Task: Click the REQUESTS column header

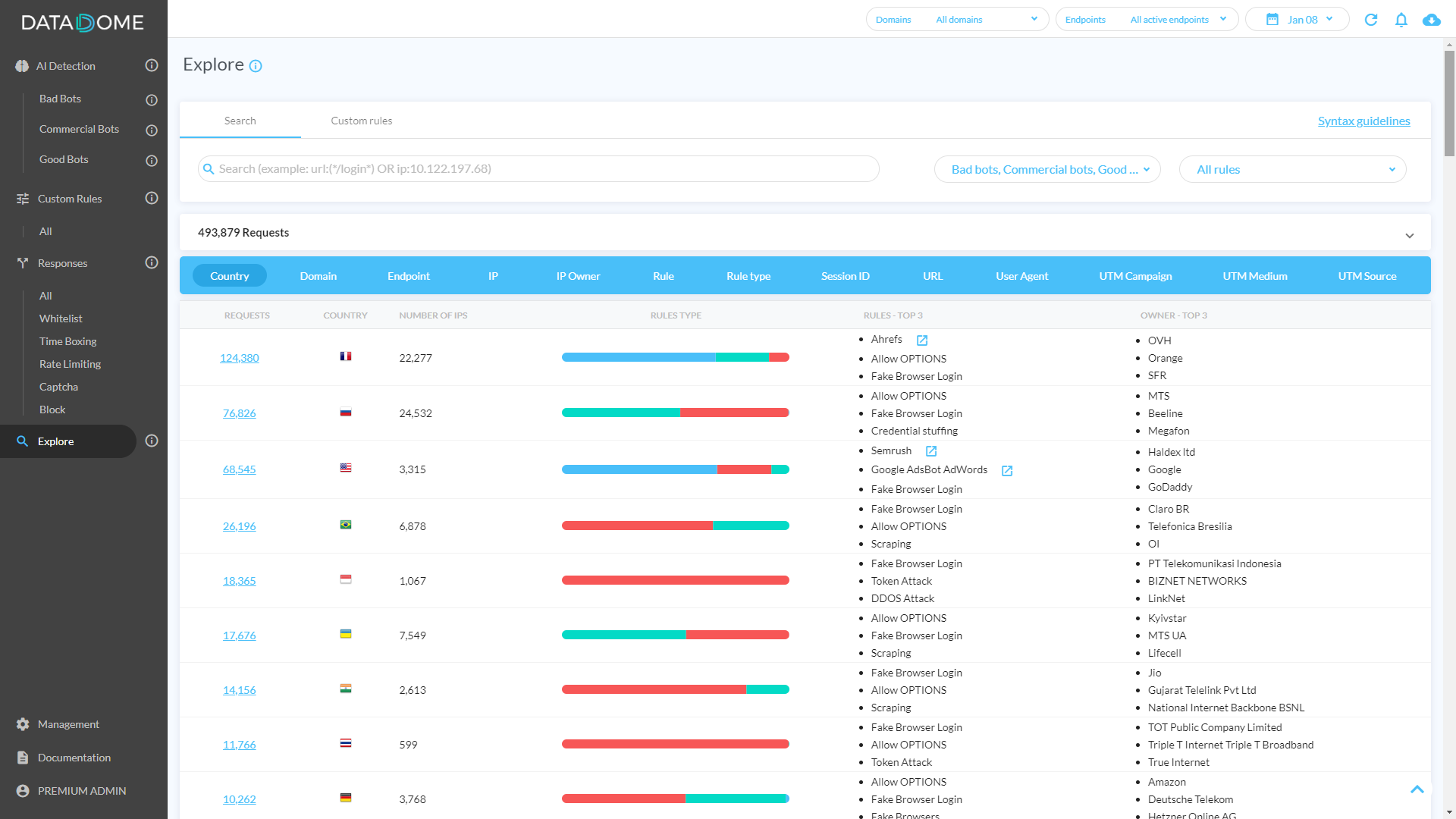Action: click(247, 315)
